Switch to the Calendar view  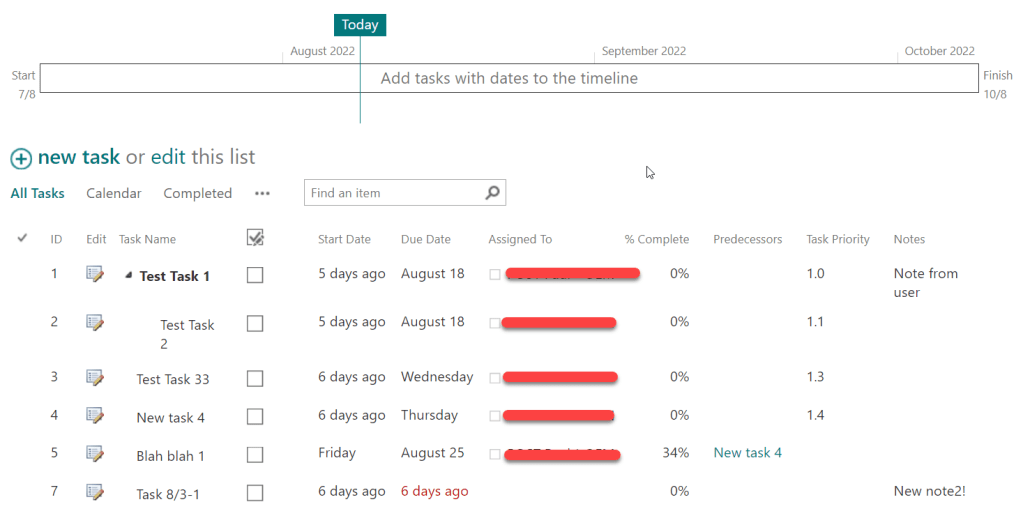coord(114,193)
